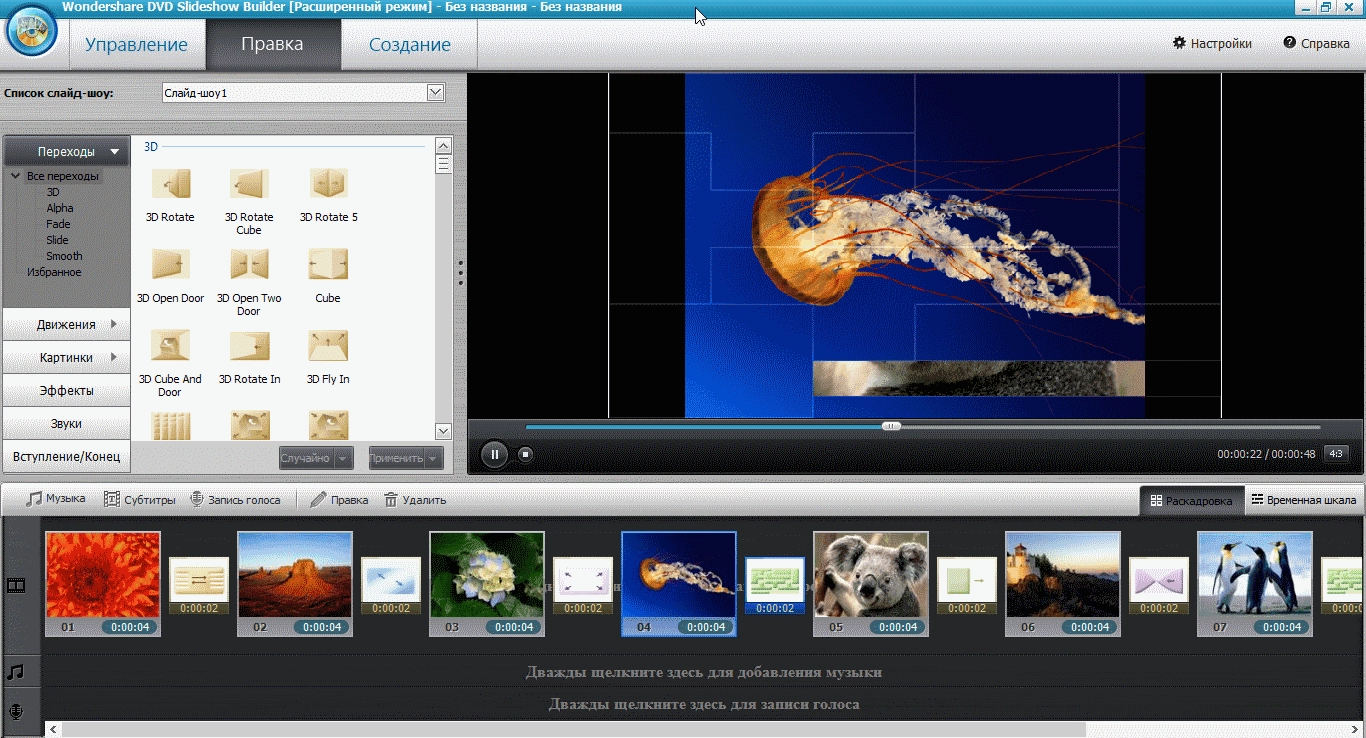The height and width of the screenshot is (738, 1366).
Task: Click Удалить delete trash button
Action: click(x=415, y=499)
